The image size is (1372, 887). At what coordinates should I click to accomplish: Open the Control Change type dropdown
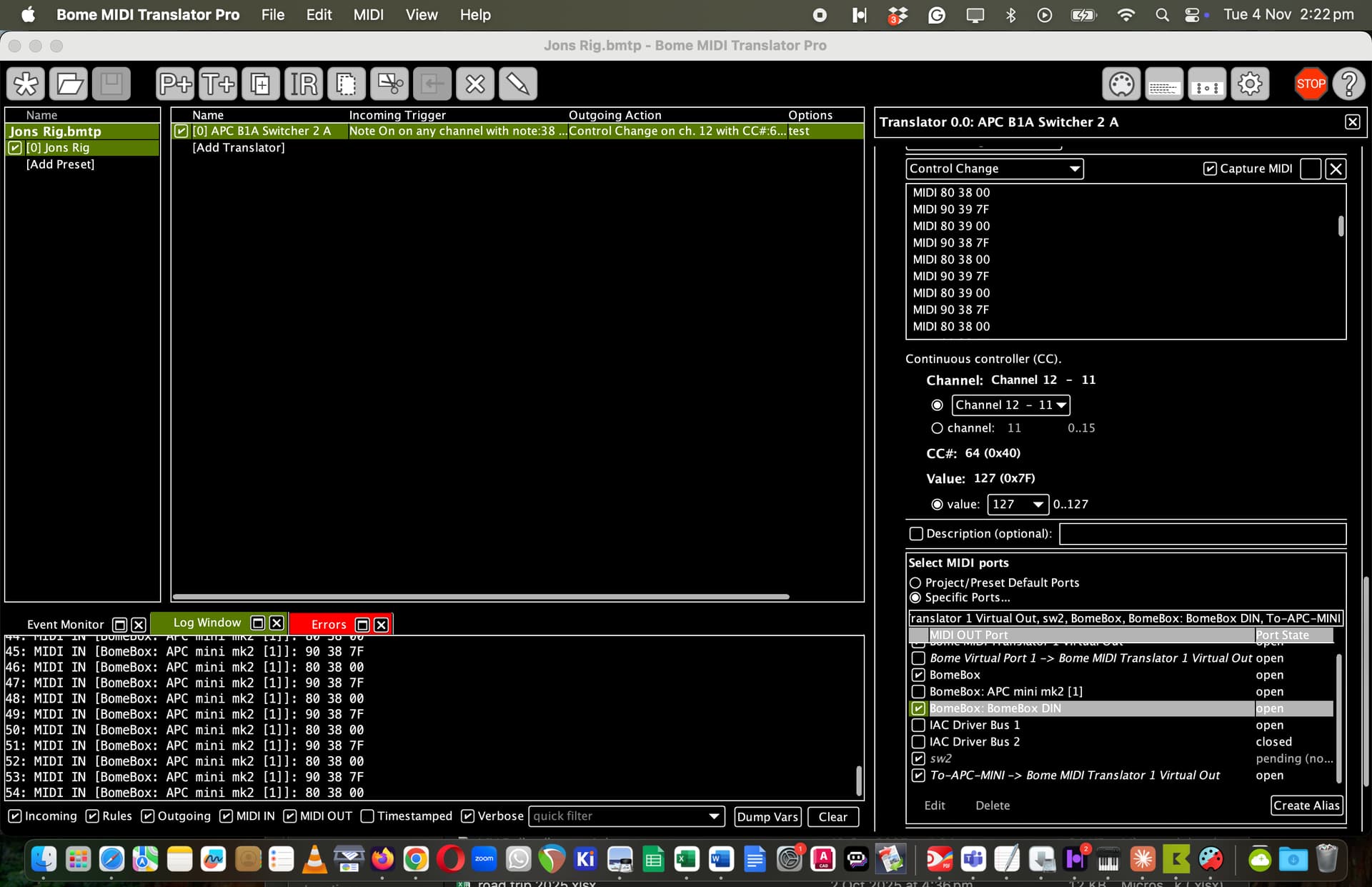[x=994, y=169]
